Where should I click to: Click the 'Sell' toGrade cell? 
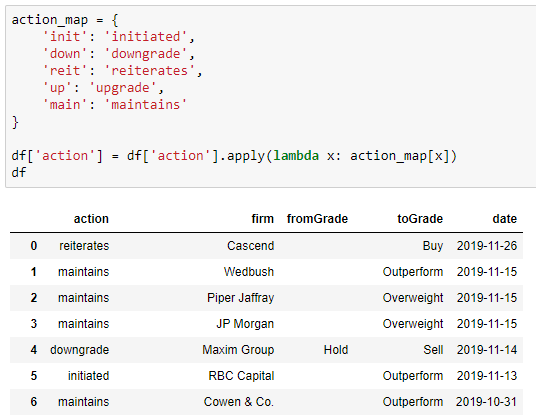point(433,350)
